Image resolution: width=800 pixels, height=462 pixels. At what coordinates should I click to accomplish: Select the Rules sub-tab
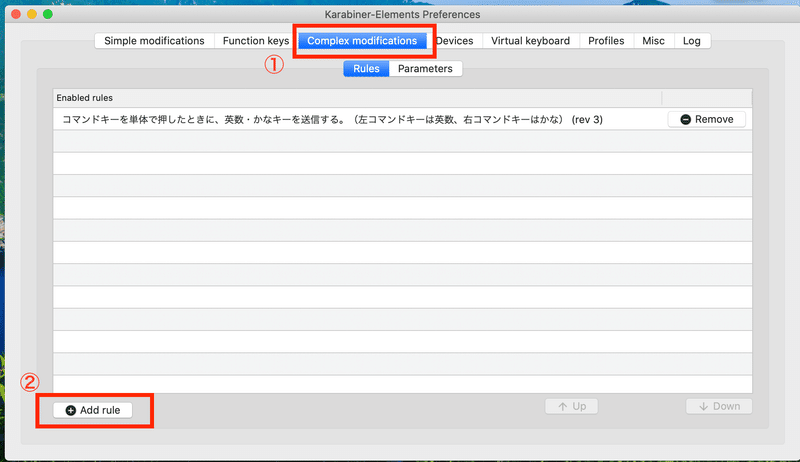click(366, 69)
